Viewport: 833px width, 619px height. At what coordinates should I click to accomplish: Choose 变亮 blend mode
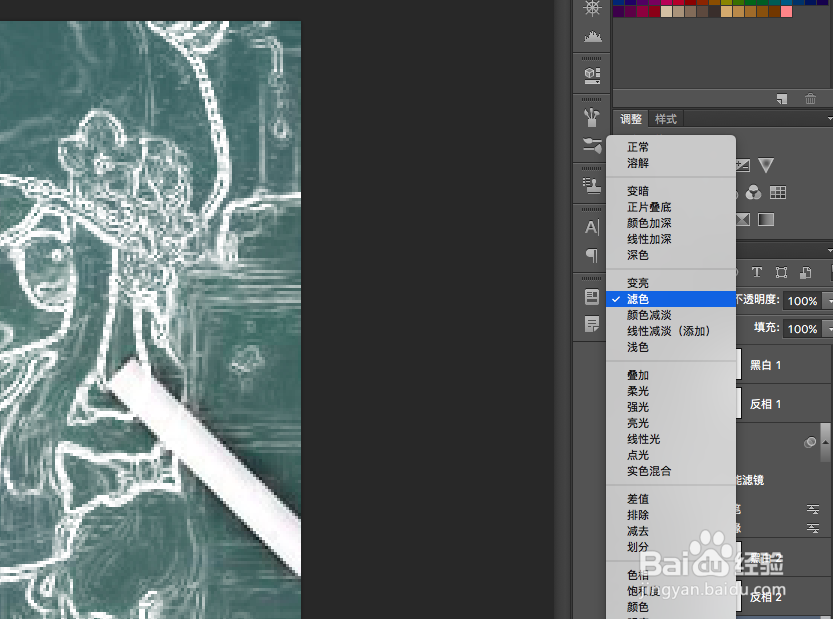671,283
